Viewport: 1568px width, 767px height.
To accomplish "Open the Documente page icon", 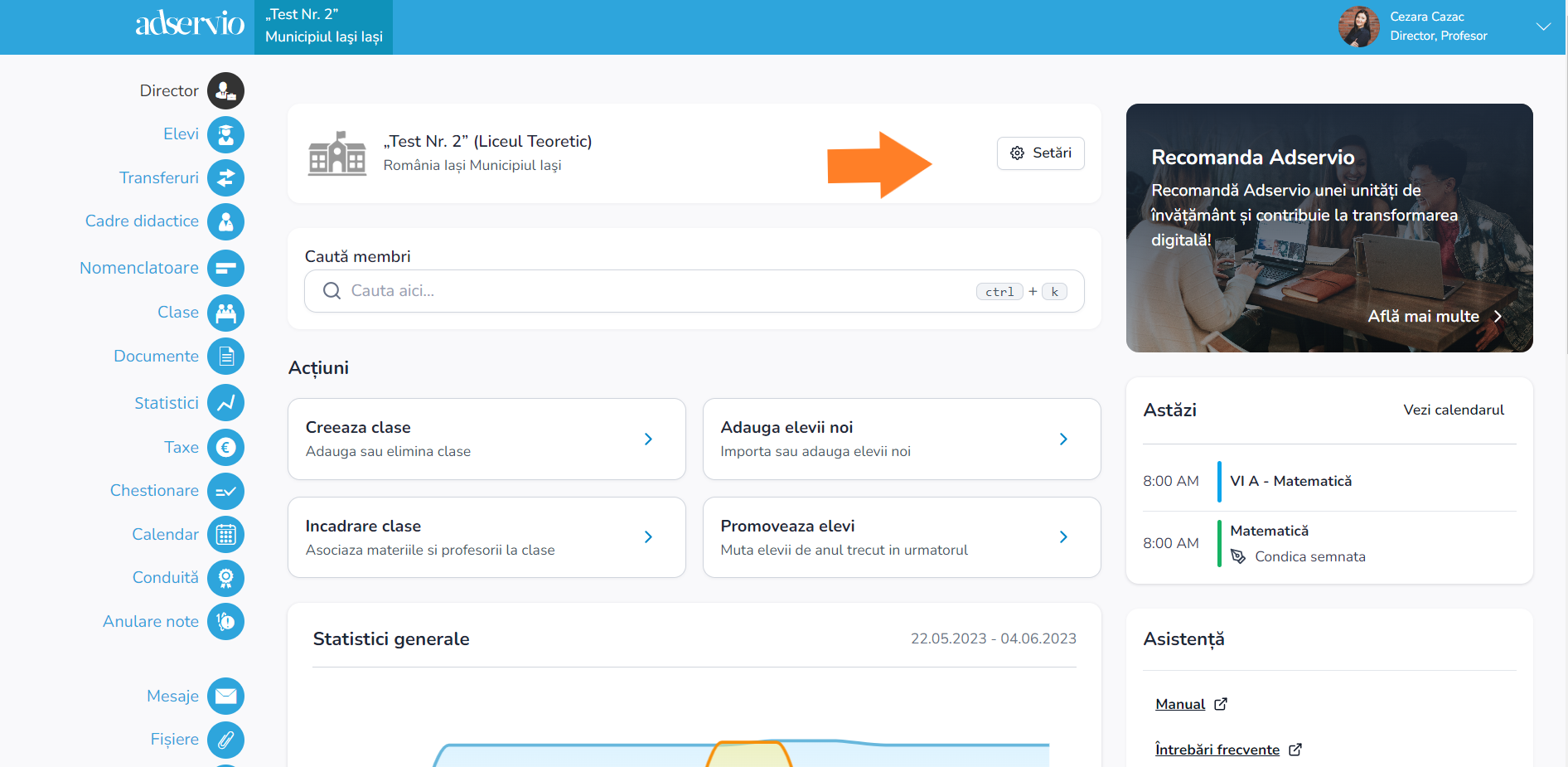I will (x=225, y=357).
